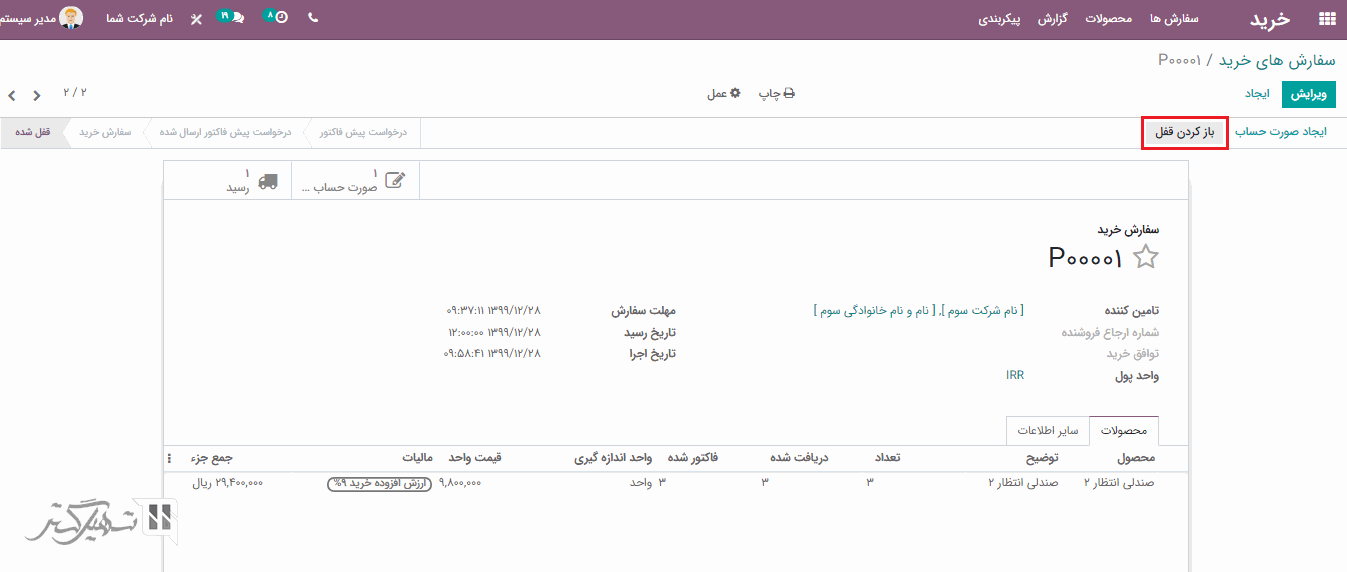The image size is (1347, 572).
Task: Expand the print (چاپ) dropdown
Action: pos(776,93)
